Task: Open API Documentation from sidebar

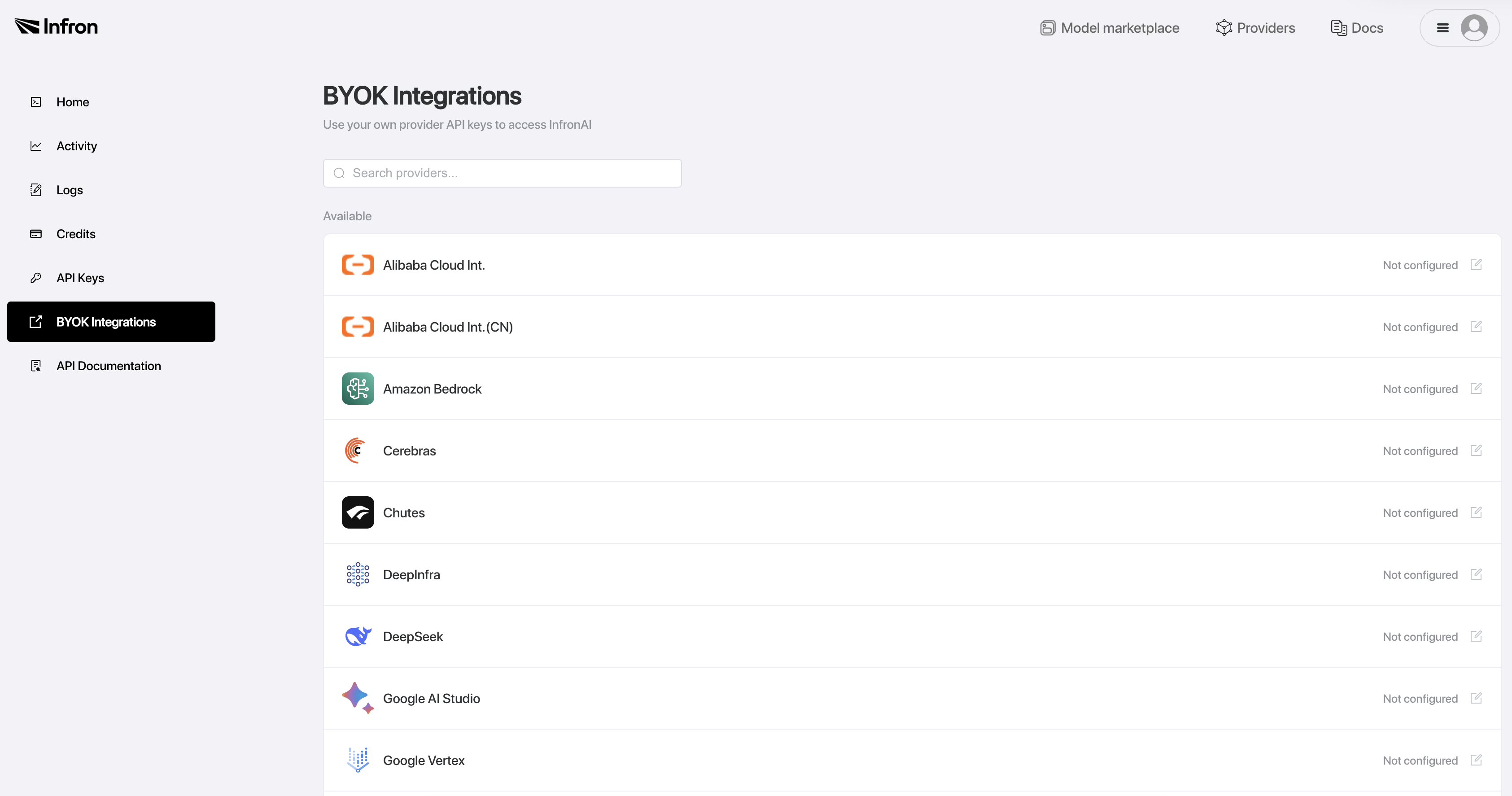Action: [x=109, y=366]
